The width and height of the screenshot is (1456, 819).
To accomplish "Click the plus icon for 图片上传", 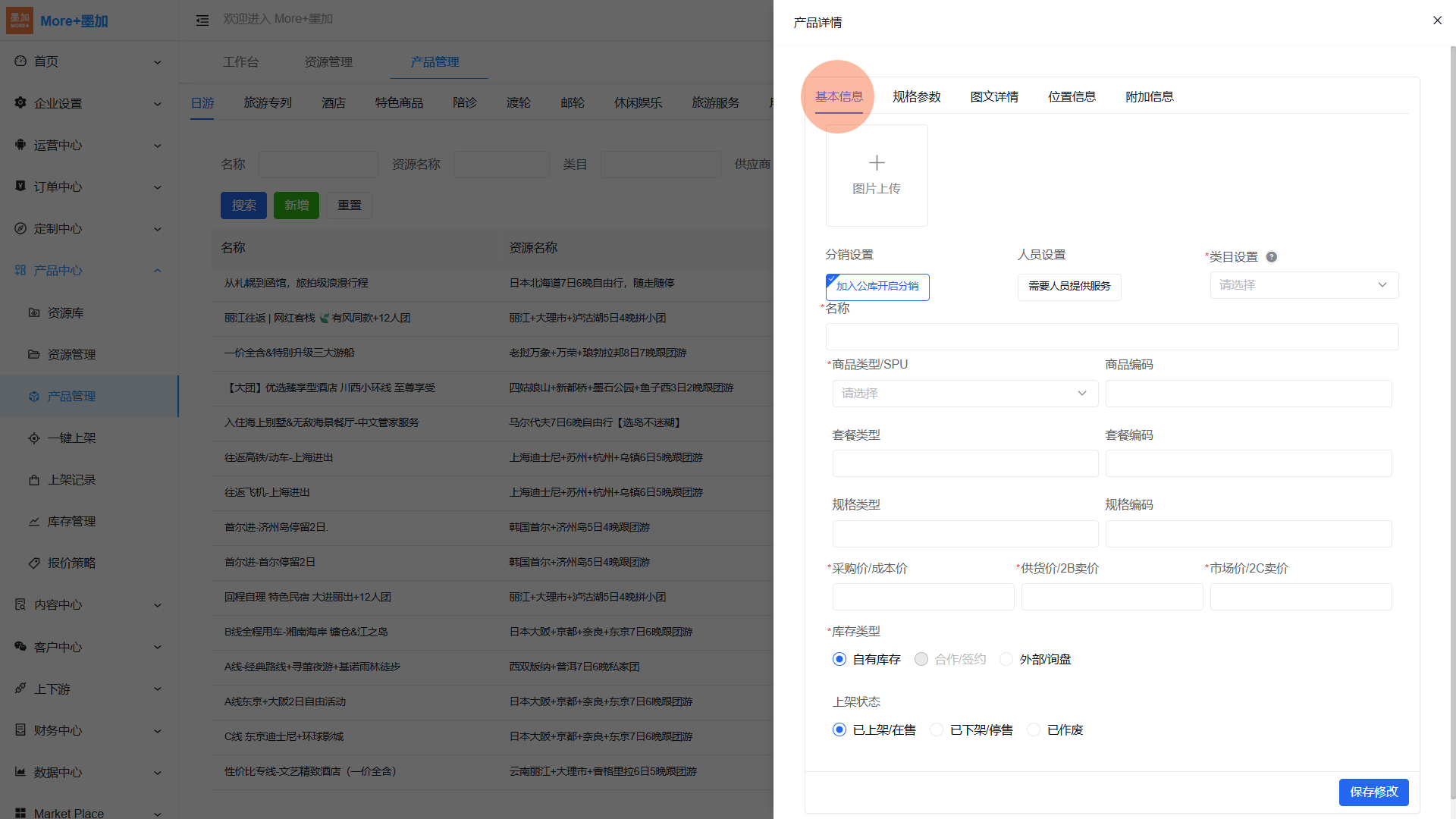I will point(877,163).
